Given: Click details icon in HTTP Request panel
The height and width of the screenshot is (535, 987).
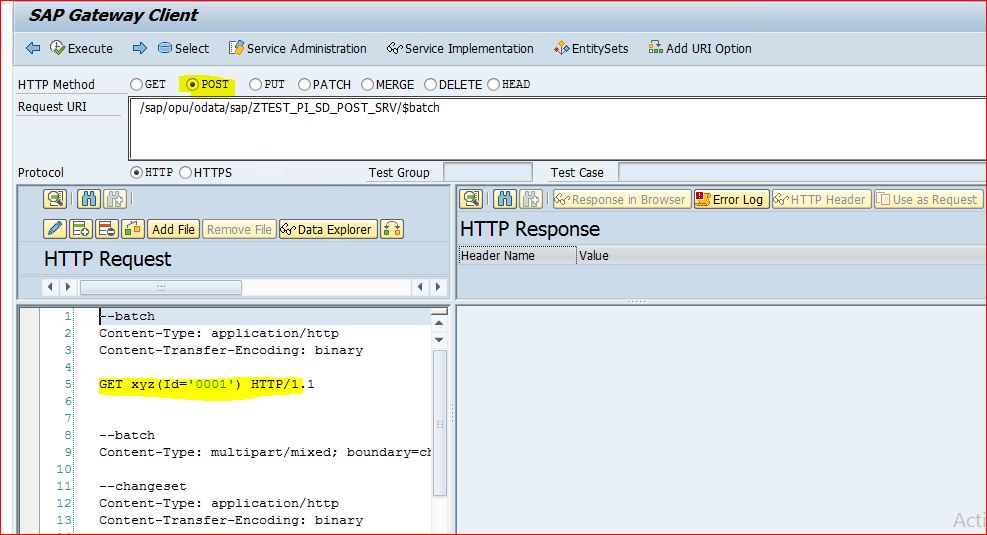Looking at the screenshot, I should (x=55, y=199).
